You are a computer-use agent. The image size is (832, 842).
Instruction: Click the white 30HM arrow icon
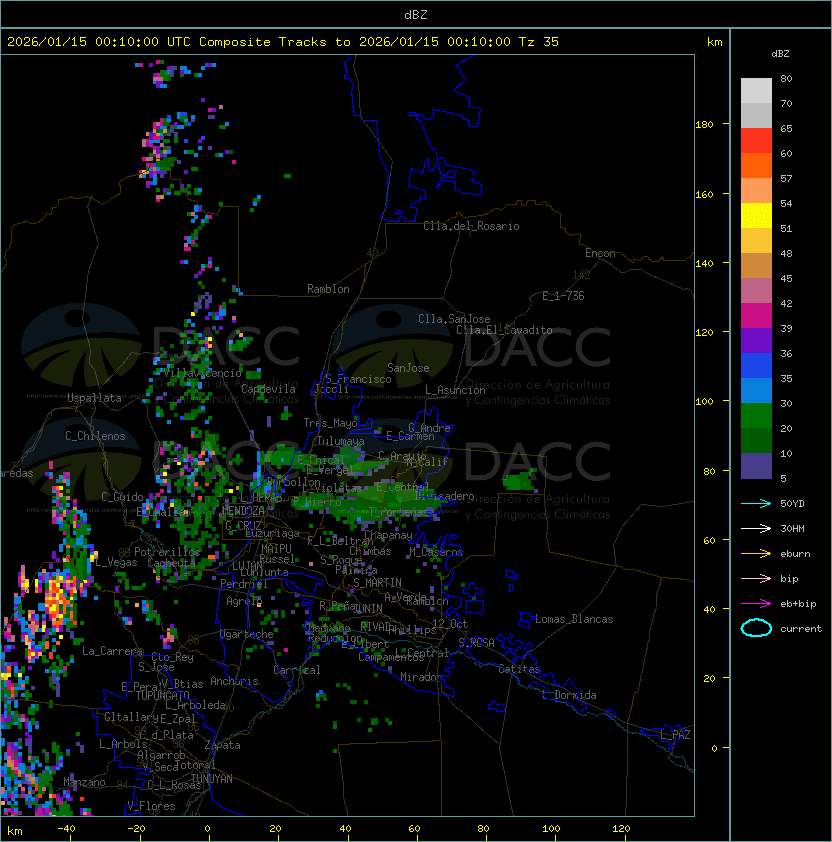click(756, 529)
